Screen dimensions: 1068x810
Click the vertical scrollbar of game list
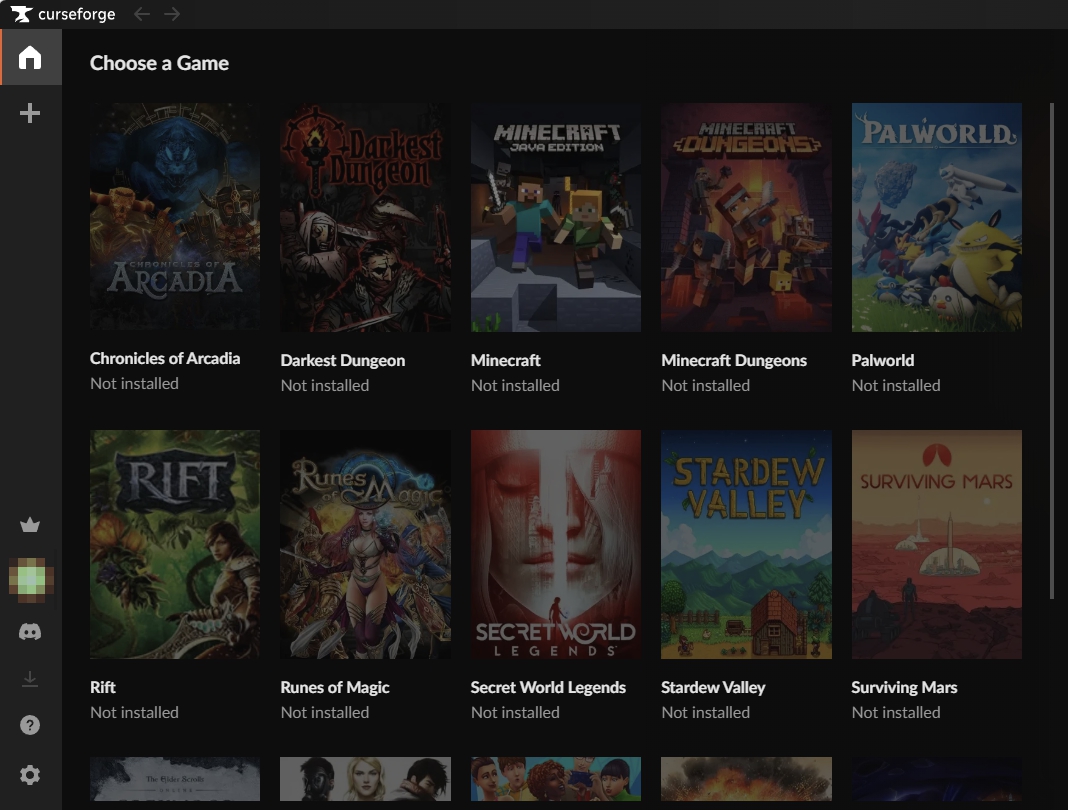point(1052,351)
